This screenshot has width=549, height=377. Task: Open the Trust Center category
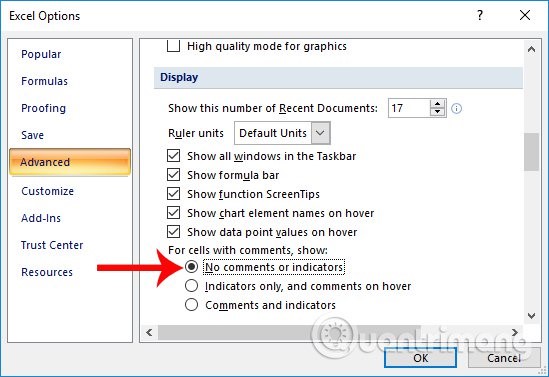click(52, 245)
